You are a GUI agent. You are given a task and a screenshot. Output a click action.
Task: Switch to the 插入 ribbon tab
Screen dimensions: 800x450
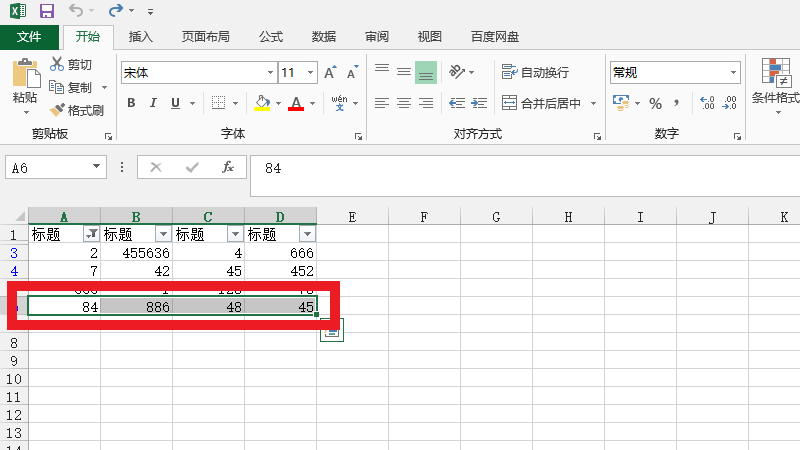point(141,37)
